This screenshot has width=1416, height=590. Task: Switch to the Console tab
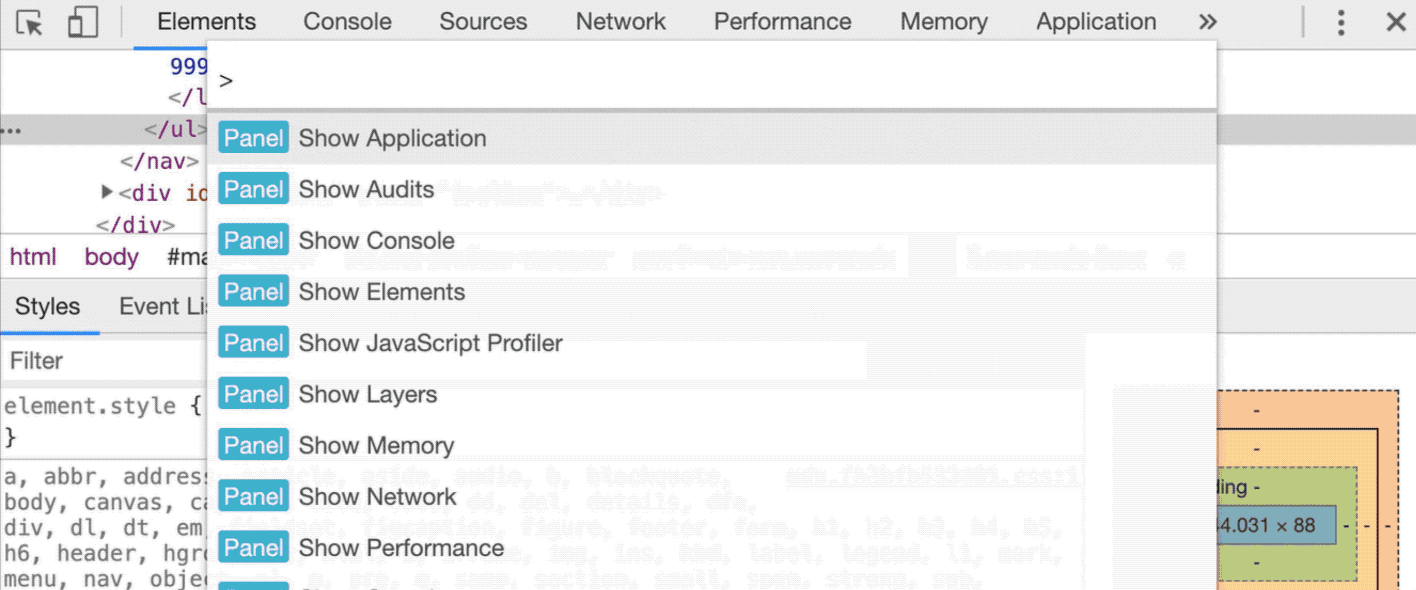(346, 22)
